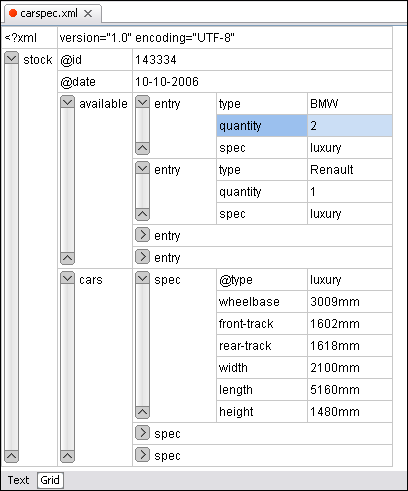Click the 3009mm wheelbase value
This screenshot has height=491, width=408.
pyautogui.click(x=350, y=302)
